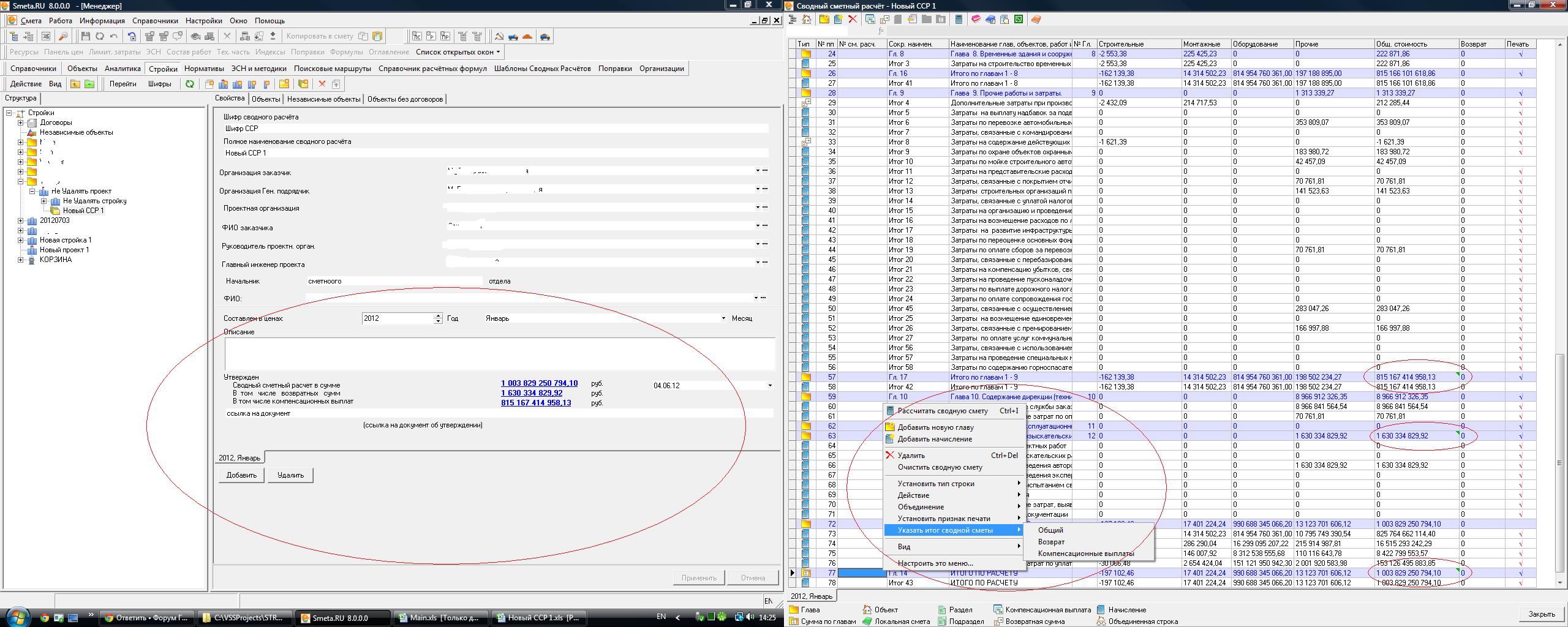Expand the Не Удалять стройку node
1568x627 pixels.
[x=44, y=201]
